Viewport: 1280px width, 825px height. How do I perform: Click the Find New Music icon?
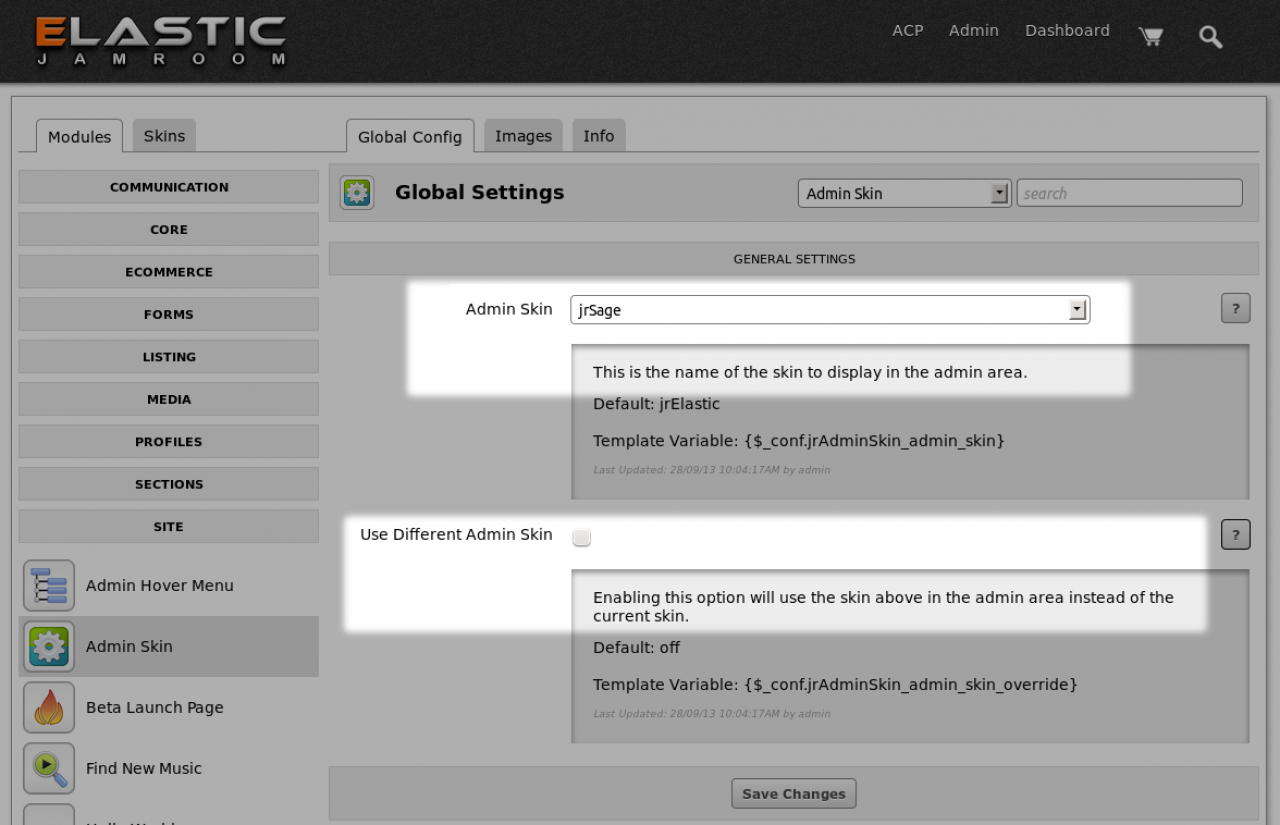[x=48, y=769]
